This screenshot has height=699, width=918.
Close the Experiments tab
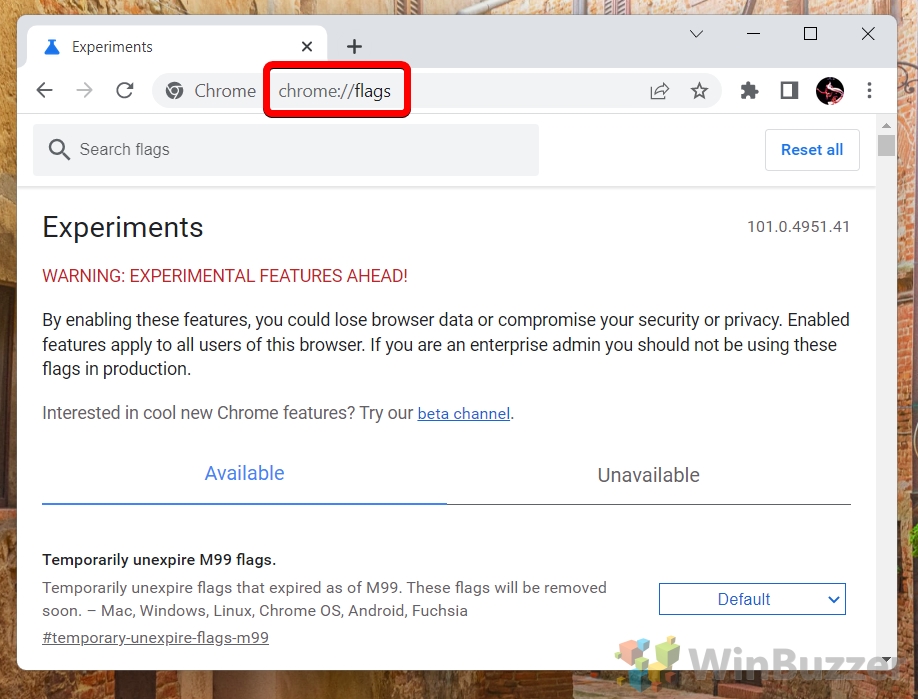coord(307,46)
